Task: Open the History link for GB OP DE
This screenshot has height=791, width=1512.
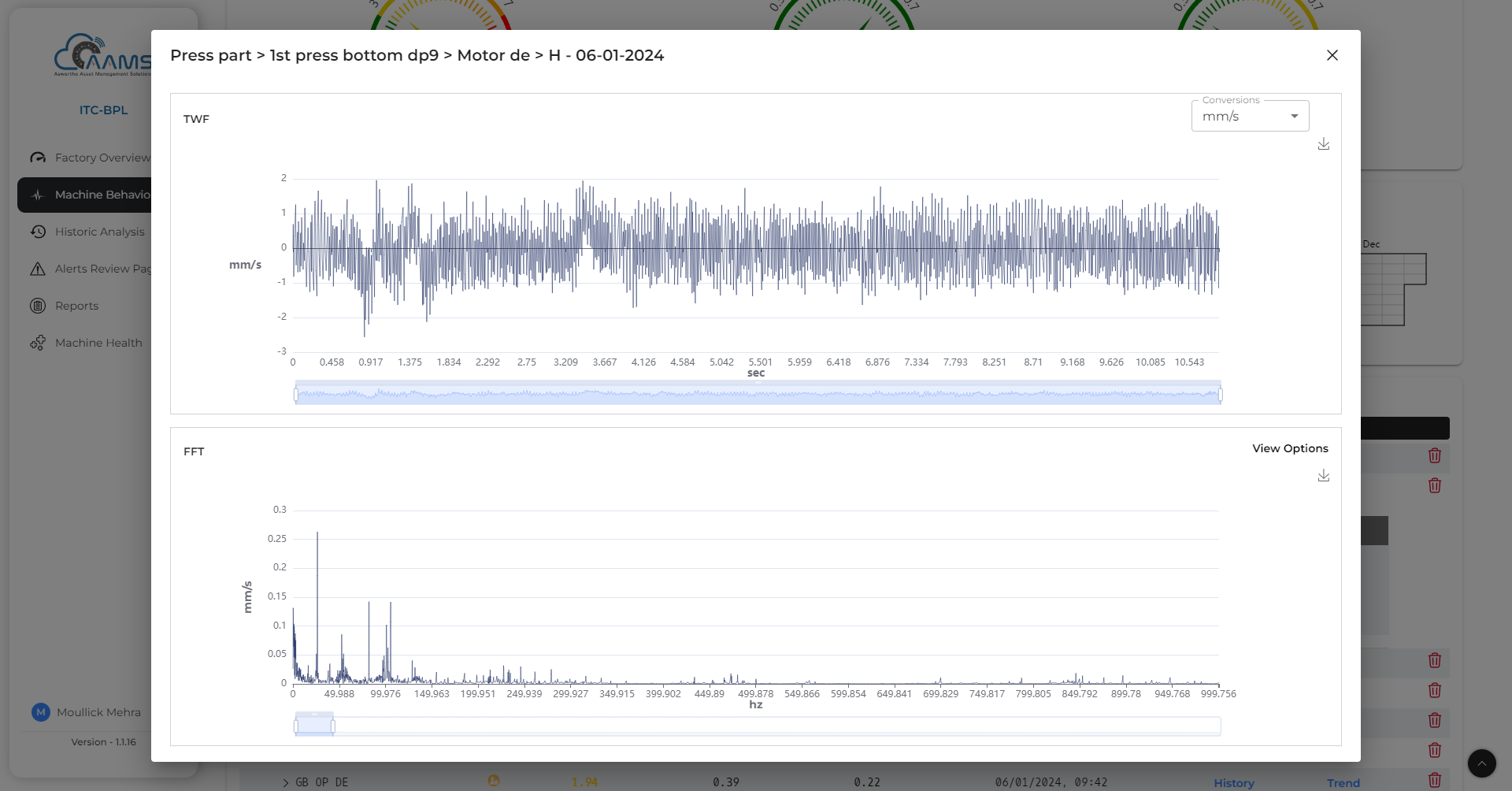Action: coord(1233,782)
